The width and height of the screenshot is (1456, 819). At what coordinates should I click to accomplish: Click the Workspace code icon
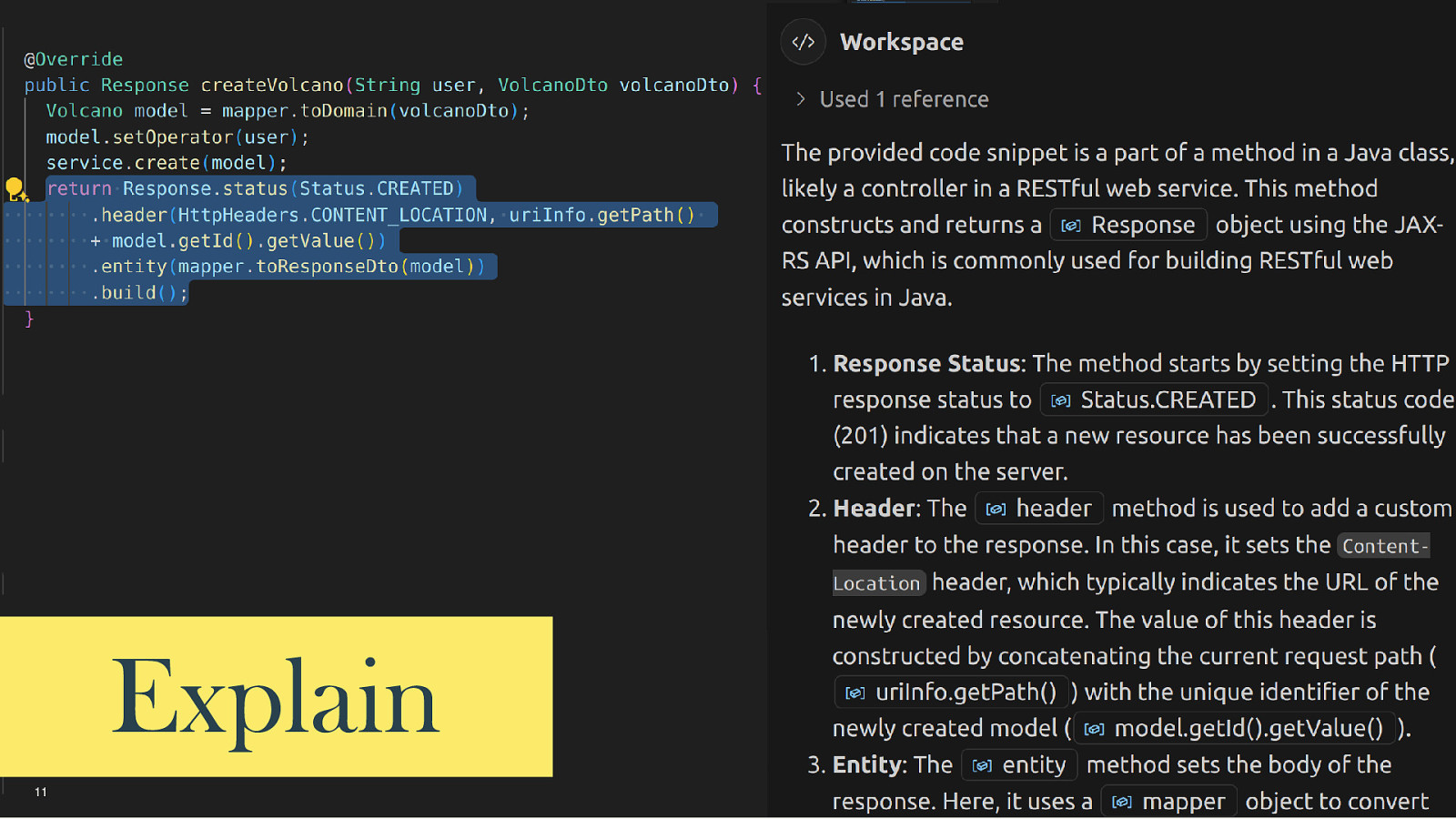[x=803, y=42]
